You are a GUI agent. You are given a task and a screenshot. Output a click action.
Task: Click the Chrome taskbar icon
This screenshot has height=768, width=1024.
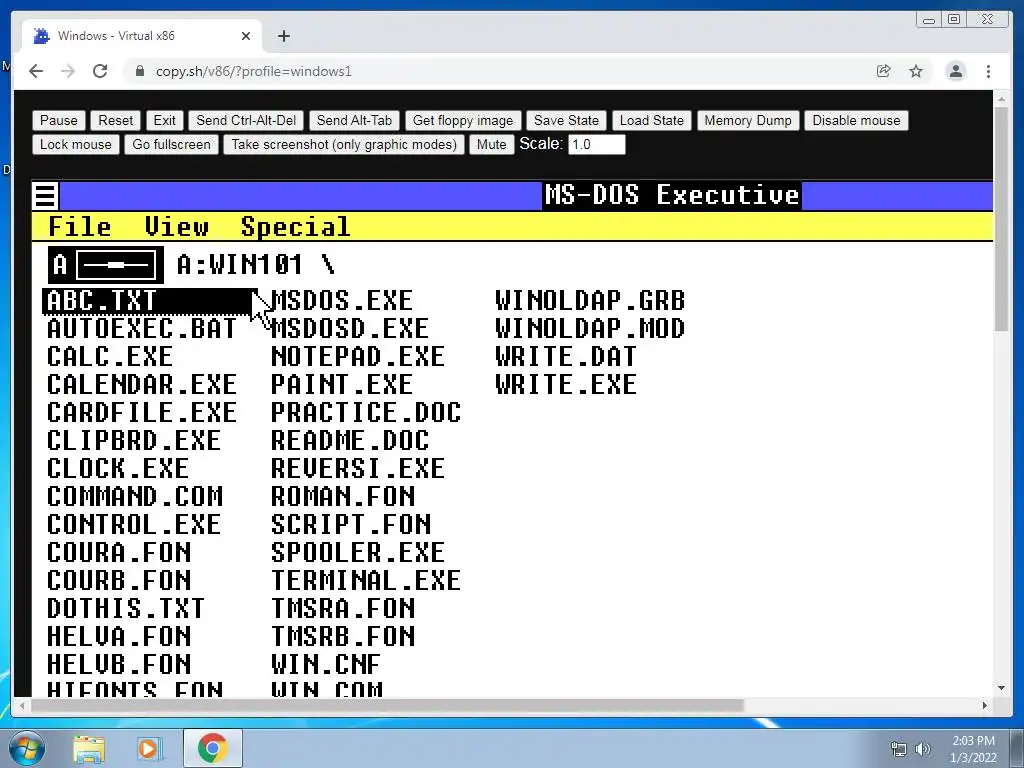tap(212, 748)
